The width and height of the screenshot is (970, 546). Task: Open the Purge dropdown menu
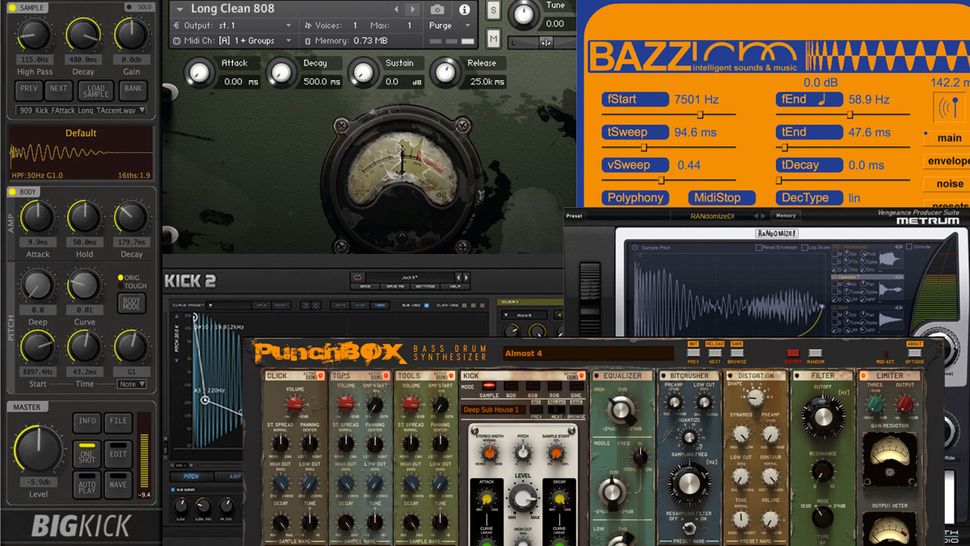(451, 25)
